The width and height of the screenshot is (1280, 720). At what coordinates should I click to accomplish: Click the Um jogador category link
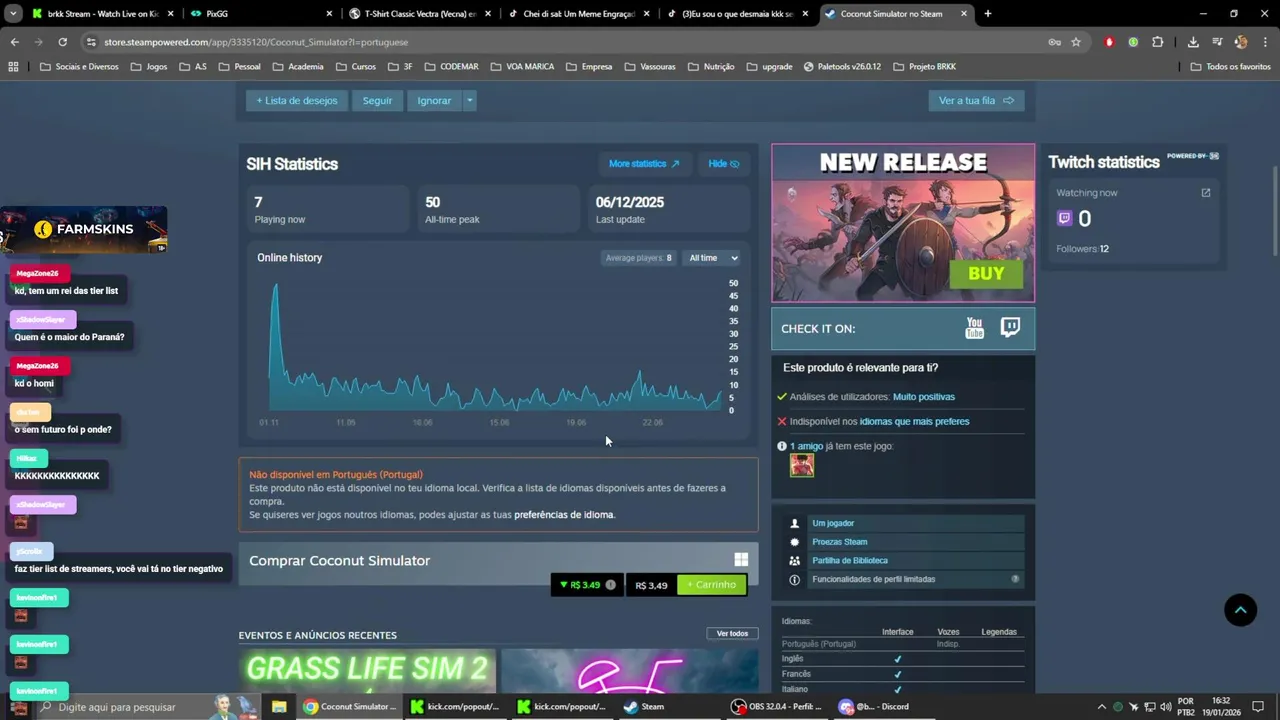(833, 523)
